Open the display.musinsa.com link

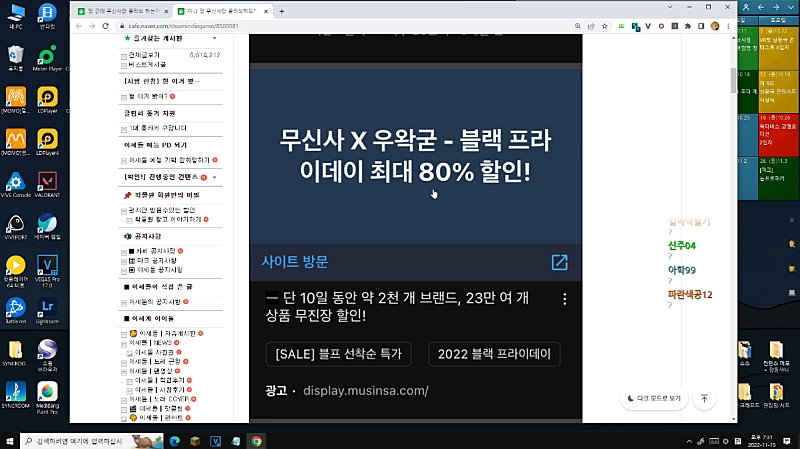click(x=366, y=391)
